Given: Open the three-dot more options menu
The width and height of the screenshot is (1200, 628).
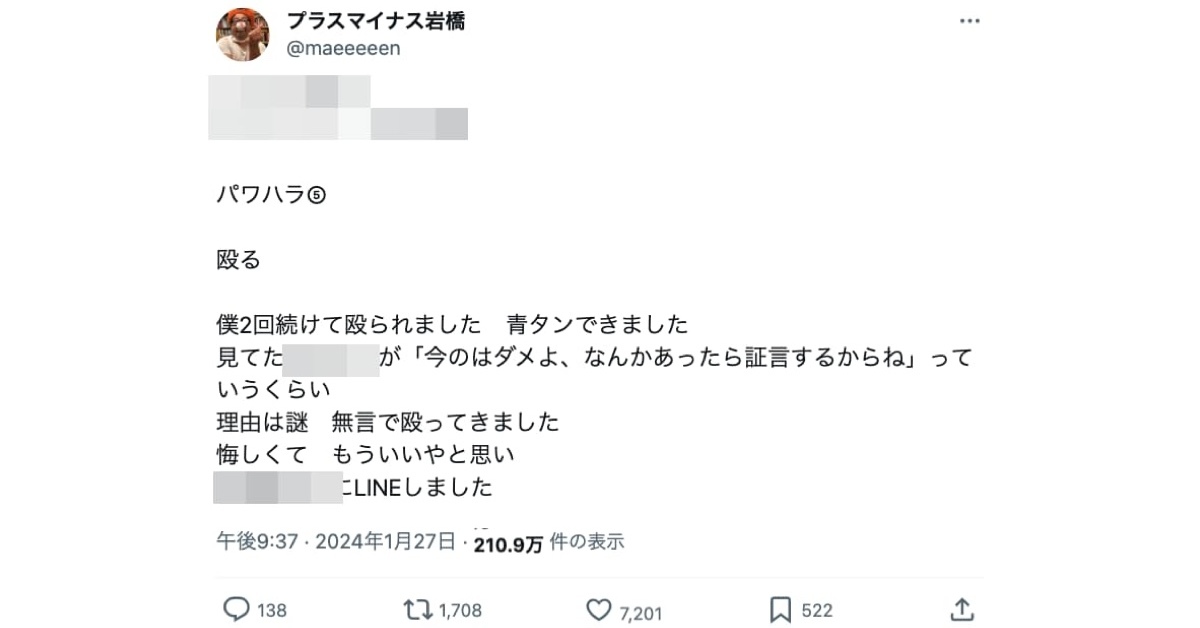Looking at the screenshot, I should tap(969, 21).
